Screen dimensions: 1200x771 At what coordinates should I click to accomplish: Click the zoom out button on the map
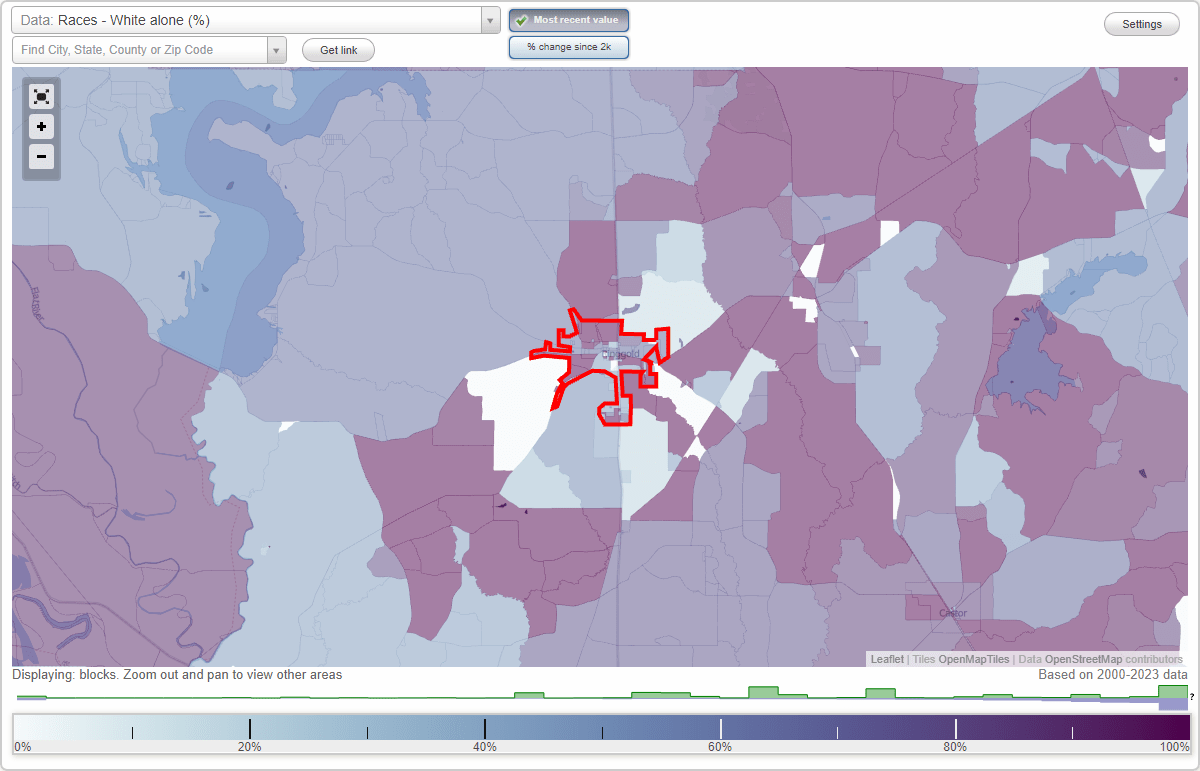[41, 157]
